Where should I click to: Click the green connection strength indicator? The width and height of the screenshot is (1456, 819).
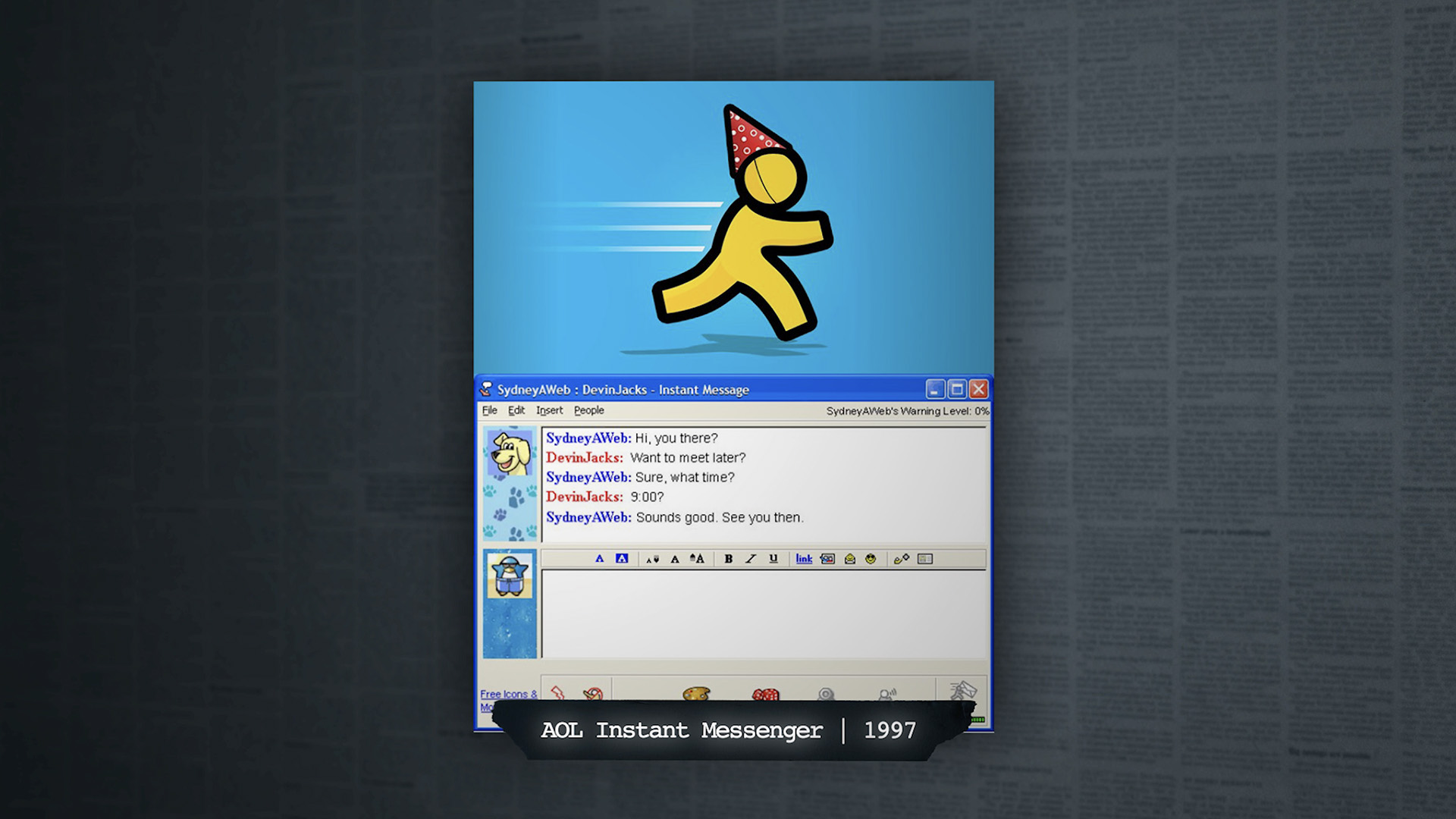coord(978,719)
